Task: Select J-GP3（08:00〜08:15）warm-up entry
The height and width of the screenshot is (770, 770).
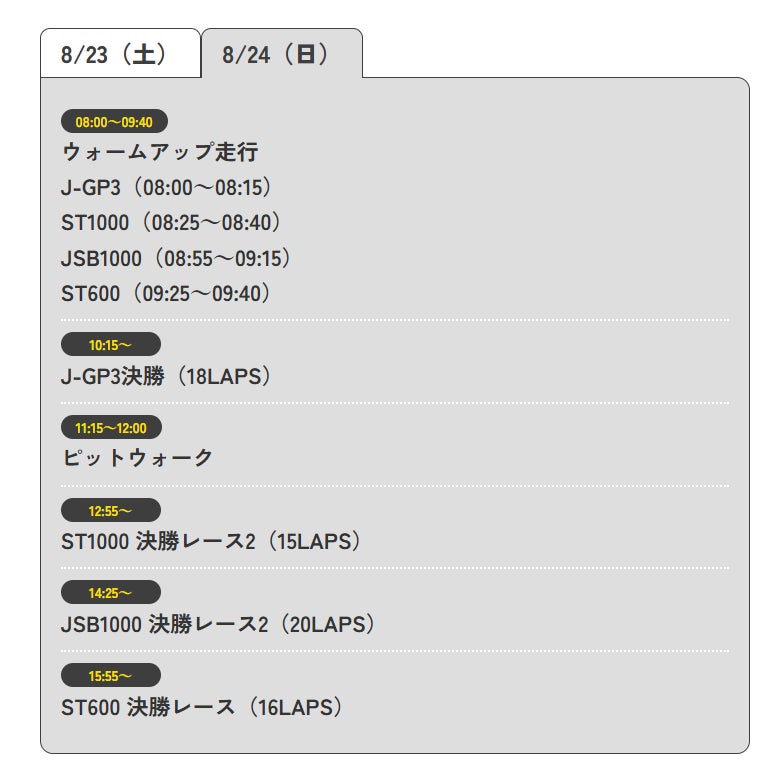Action: (167, 187)
